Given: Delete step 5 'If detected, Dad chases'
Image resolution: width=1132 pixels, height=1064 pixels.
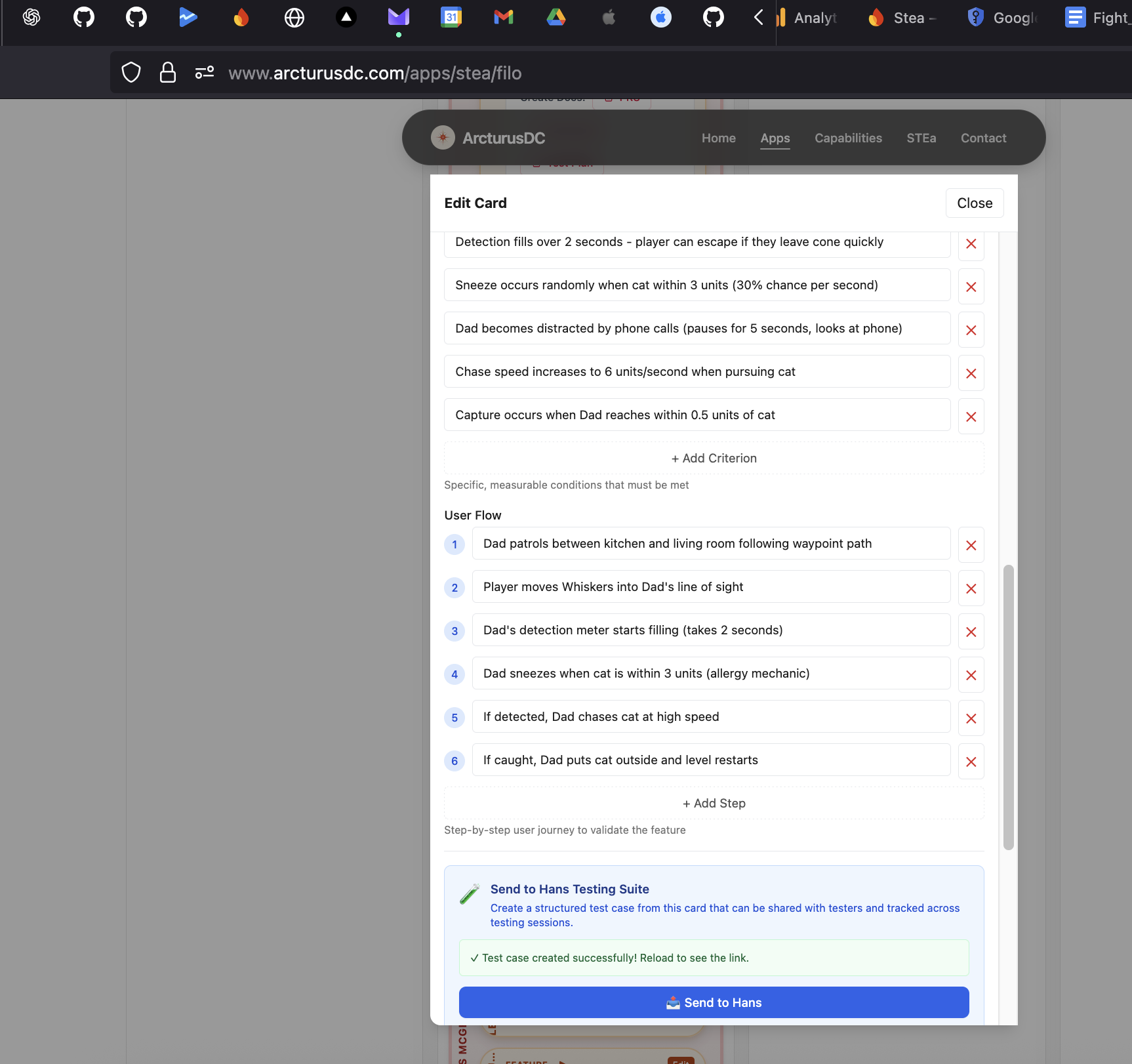Looking at the screenshot, I should [x=971, y=719].
